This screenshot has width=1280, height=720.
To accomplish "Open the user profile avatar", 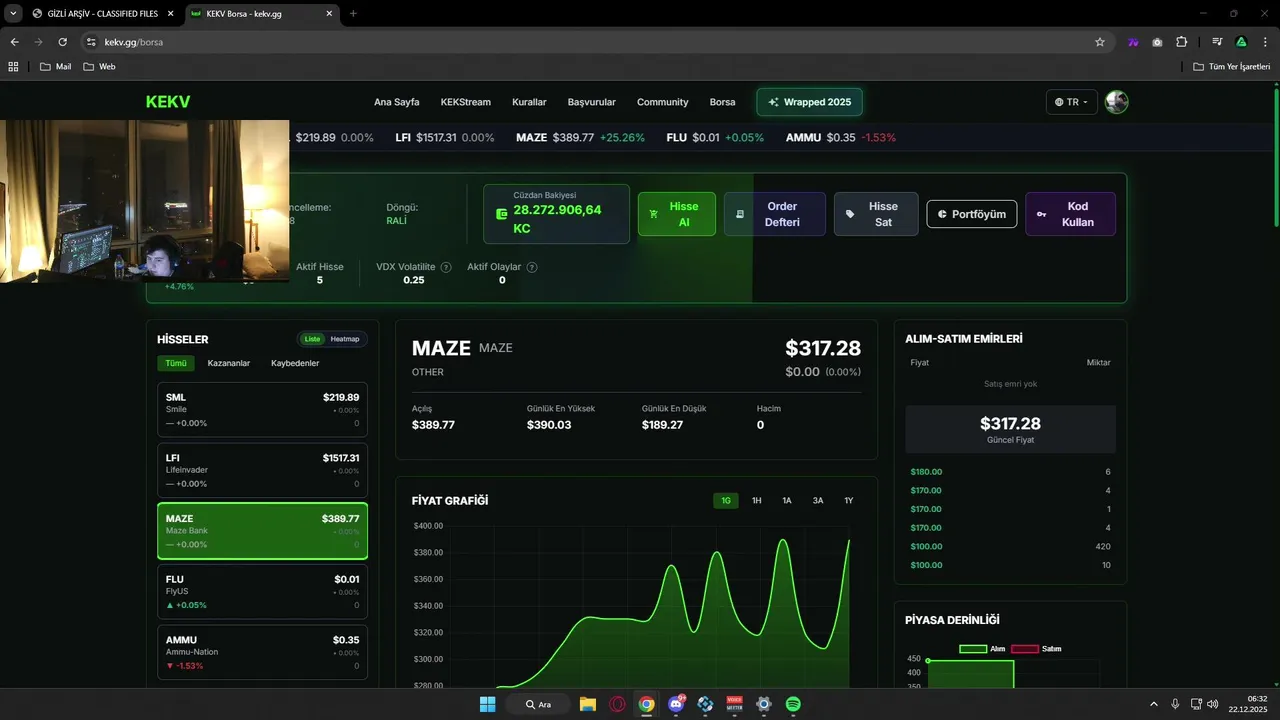I will tap(1117, 102).
